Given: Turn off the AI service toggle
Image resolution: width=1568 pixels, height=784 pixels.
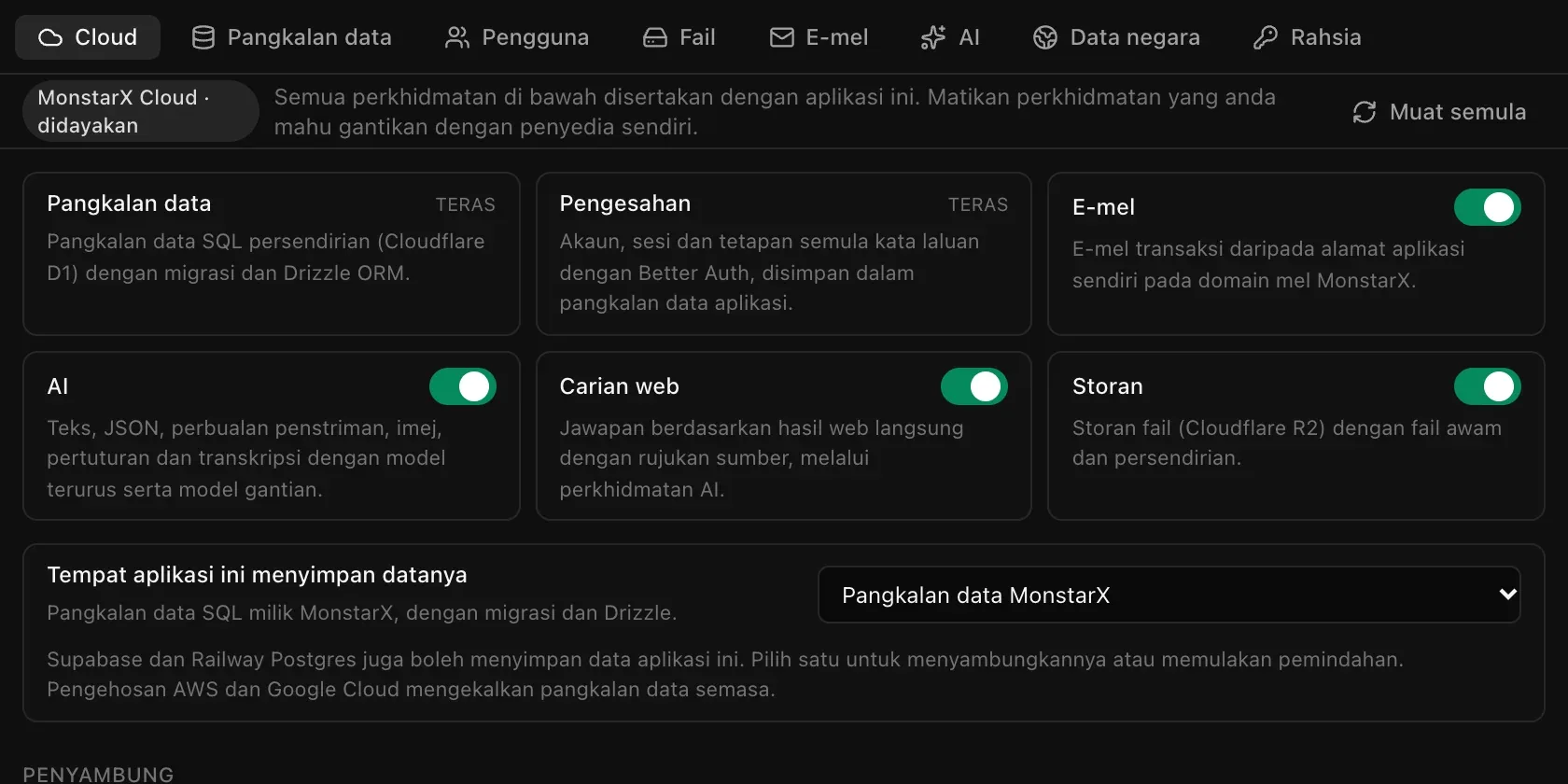Looking at the screenshot, I should pos(463,386).
